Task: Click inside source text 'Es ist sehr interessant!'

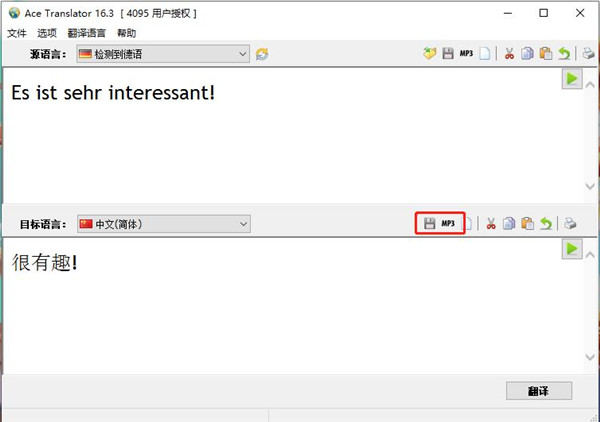Action: point(113,93)
